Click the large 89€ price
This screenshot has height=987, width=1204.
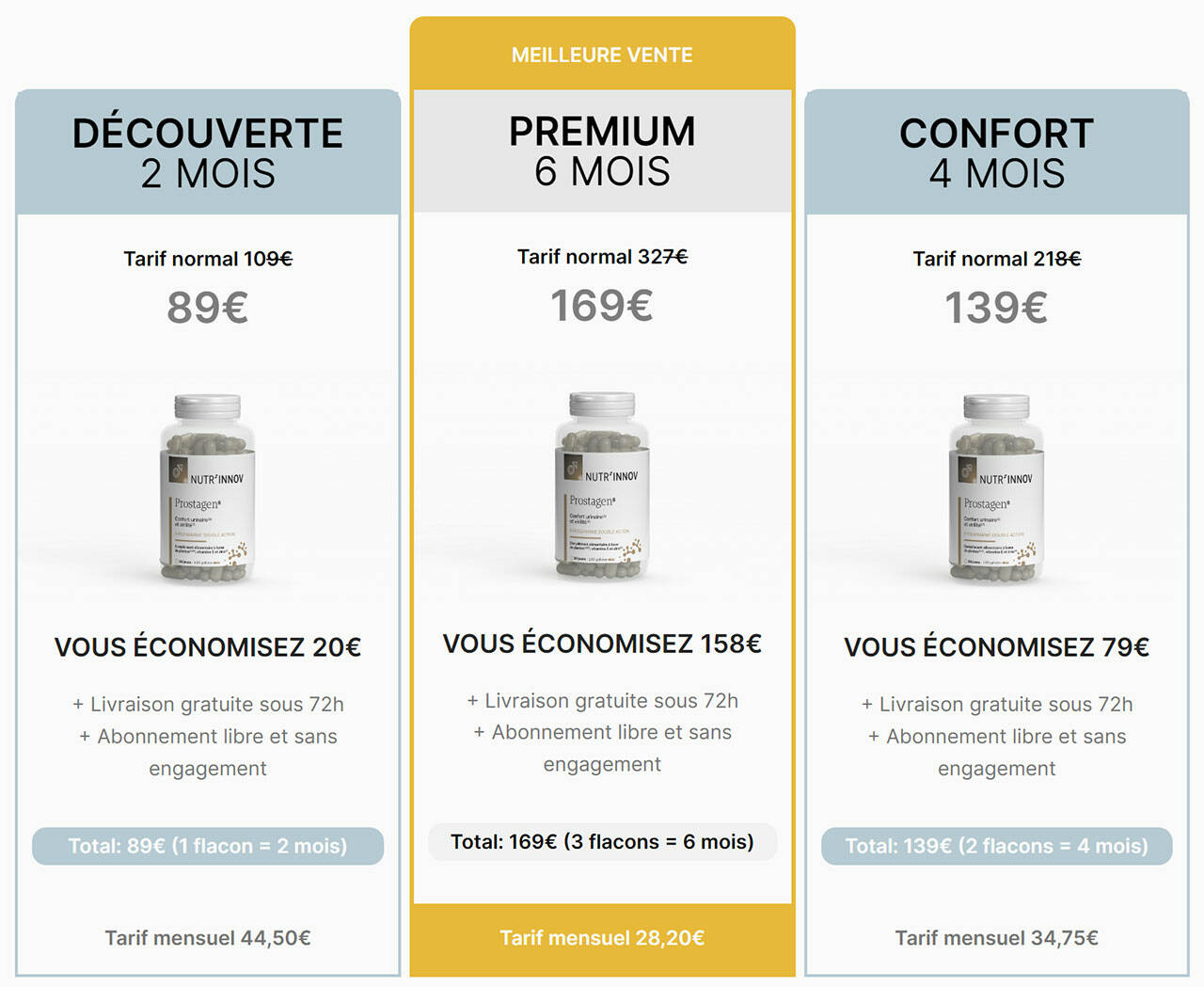pyautogui.click(x=208, y=308)
